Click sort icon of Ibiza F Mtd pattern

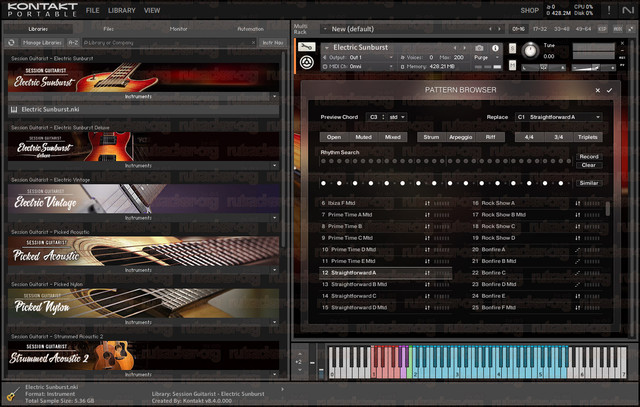[x=427, y=203]
